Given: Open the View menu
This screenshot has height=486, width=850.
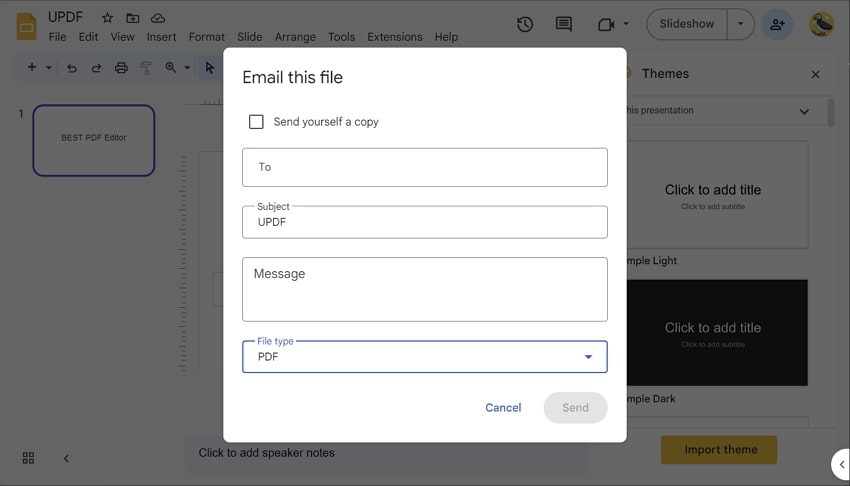Looking at the screenshot, I should pyautogui.click(x=123, y=37).
